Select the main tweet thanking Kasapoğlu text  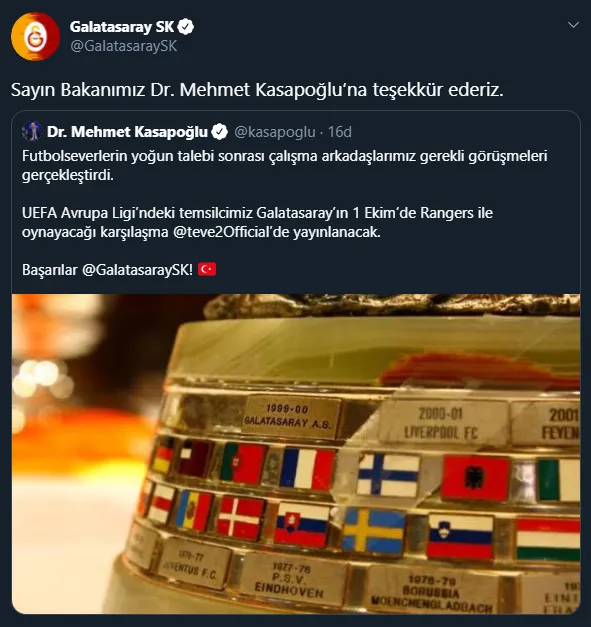point(257,90)
